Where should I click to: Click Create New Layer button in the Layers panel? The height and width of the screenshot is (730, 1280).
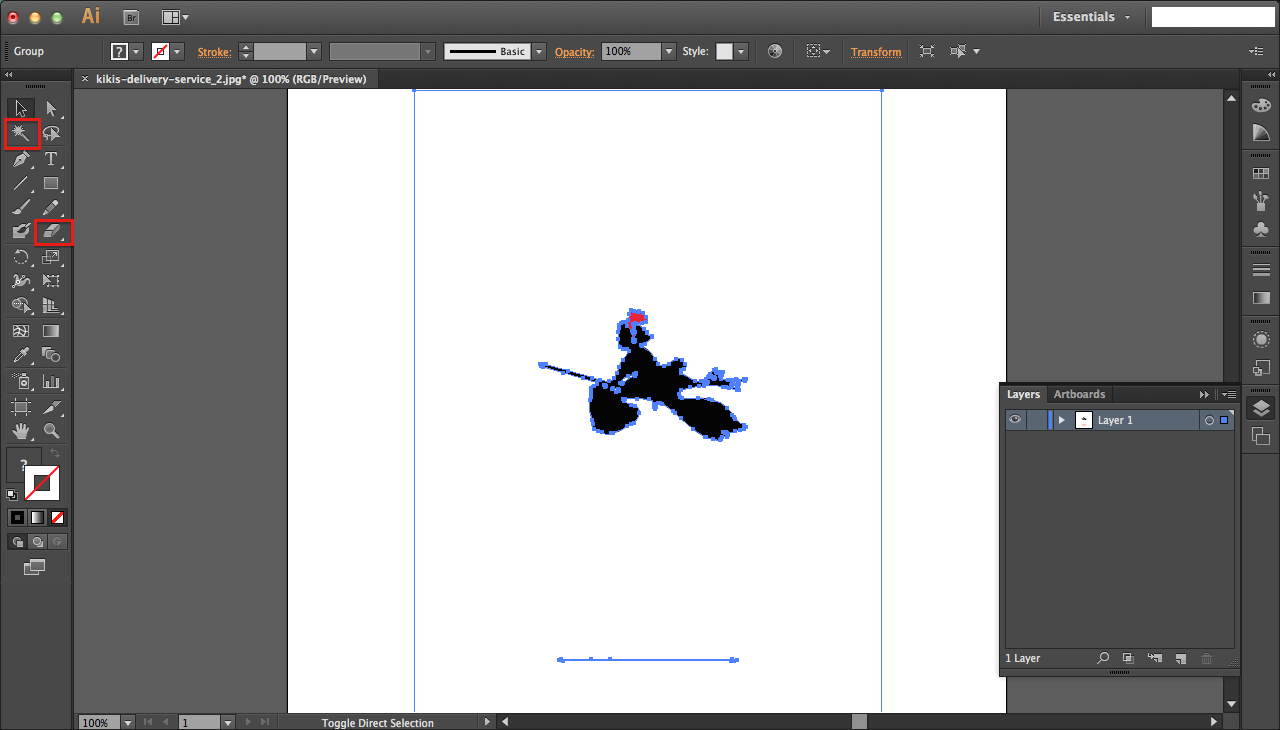1181,658
